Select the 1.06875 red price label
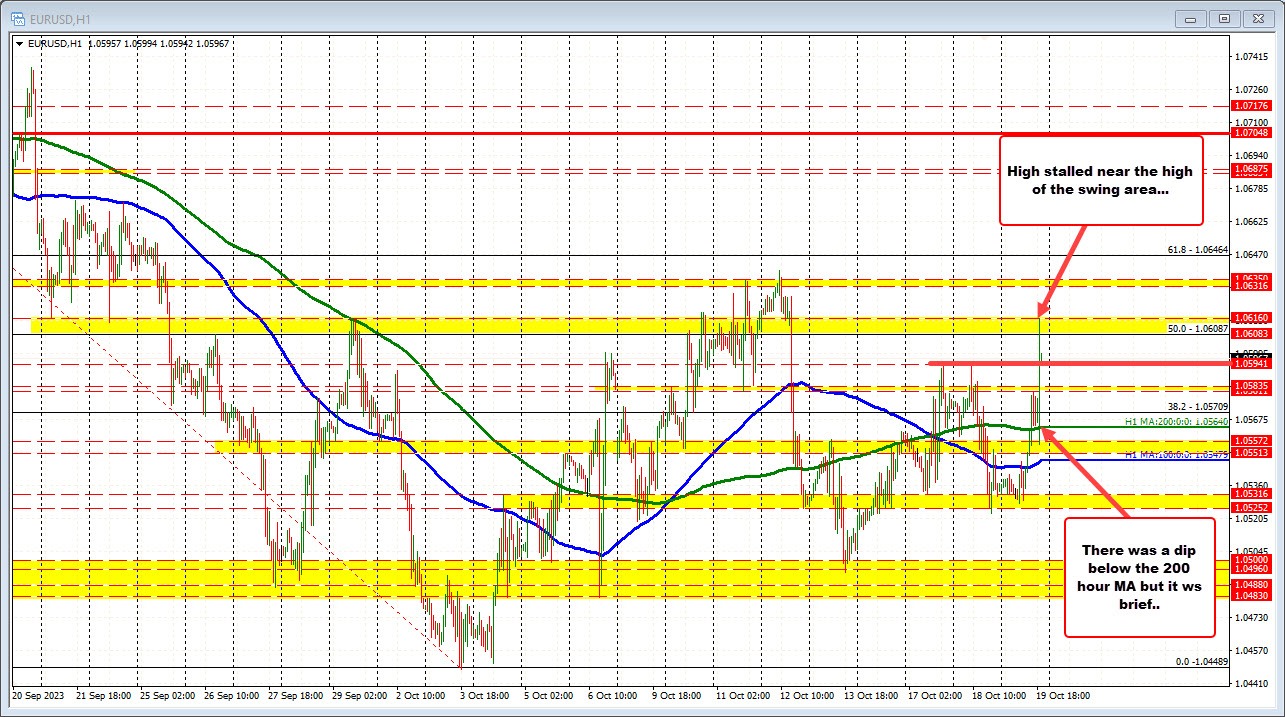The height and width of the screenshot is (717, 1285). click(x=1252, y=170)
